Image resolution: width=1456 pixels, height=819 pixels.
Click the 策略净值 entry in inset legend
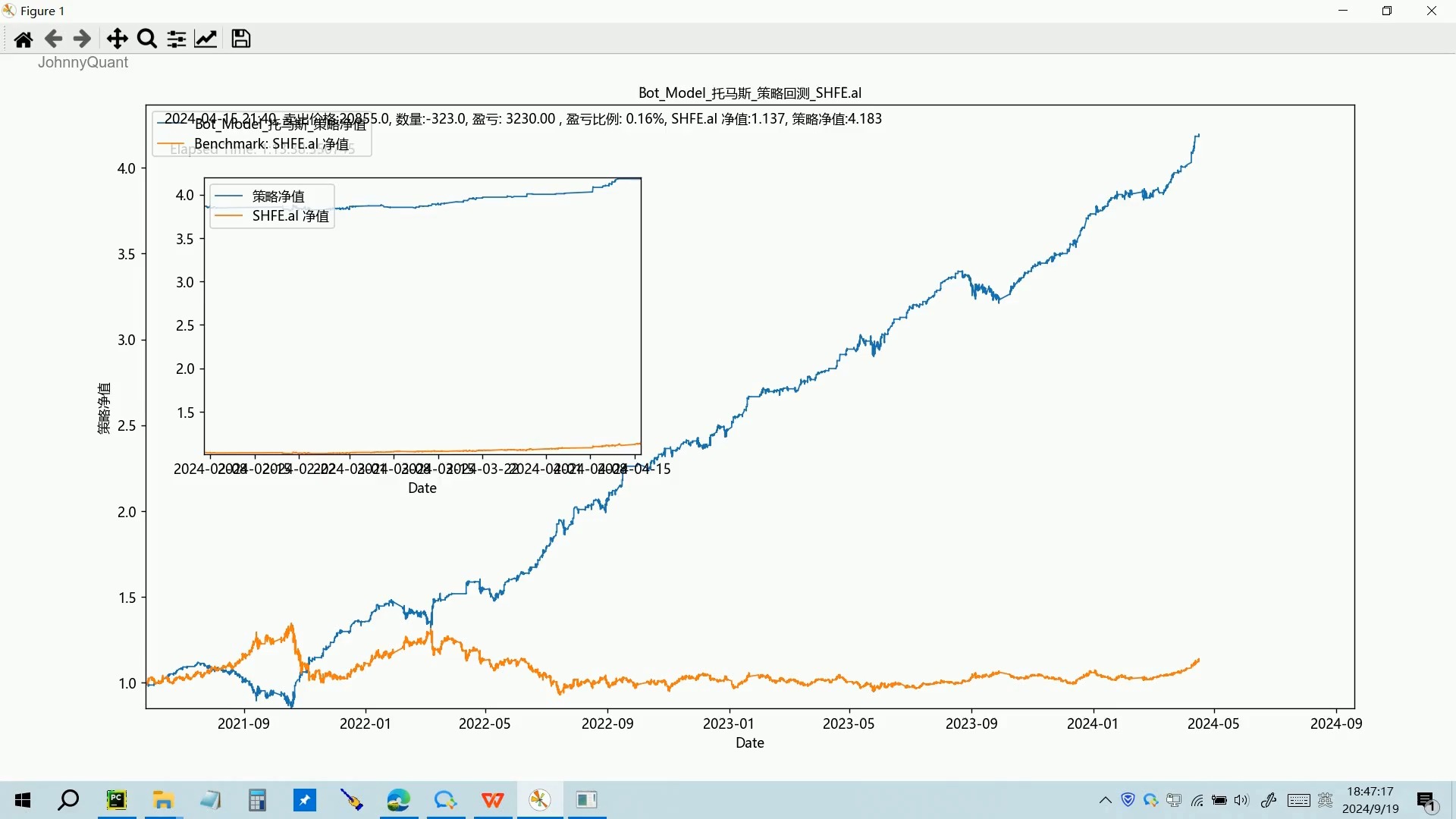pos(278,196)
